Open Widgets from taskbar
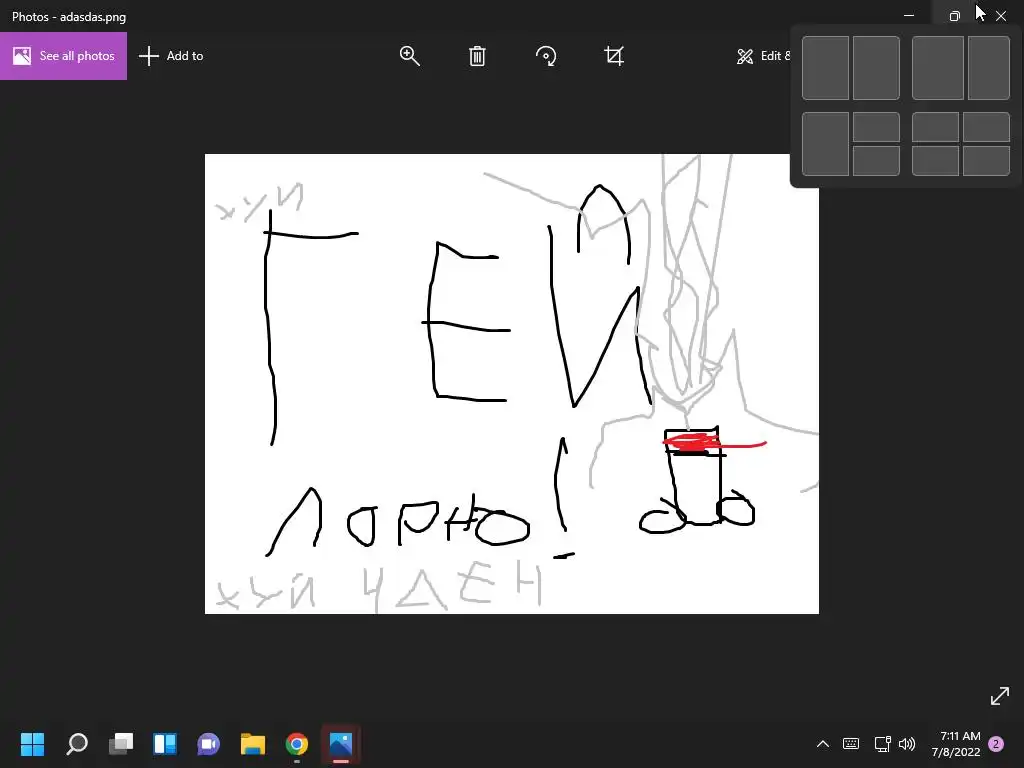1024x768 pixels. 165,744
